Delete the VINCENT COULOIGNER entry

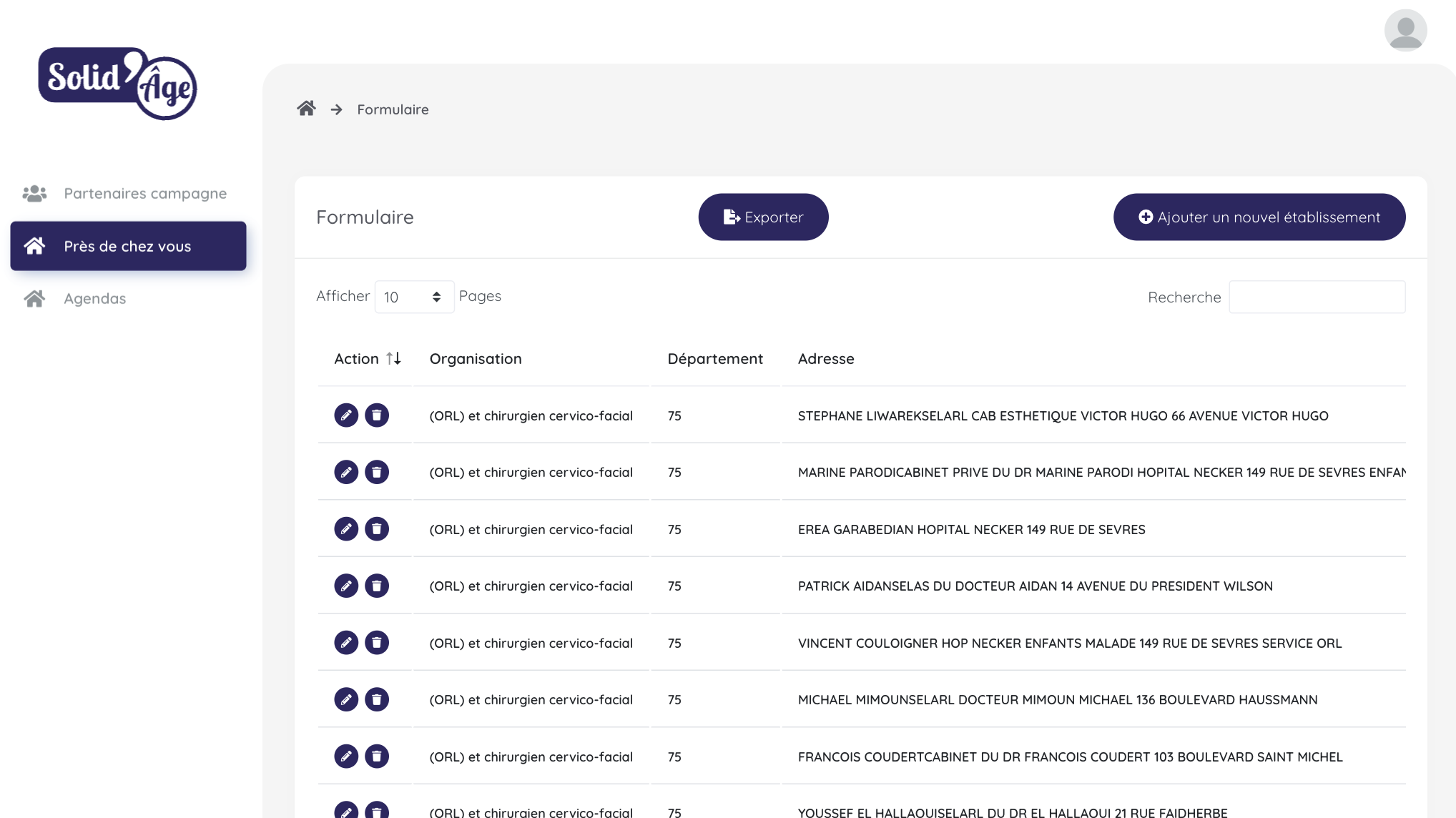click(x=377, y=643)
